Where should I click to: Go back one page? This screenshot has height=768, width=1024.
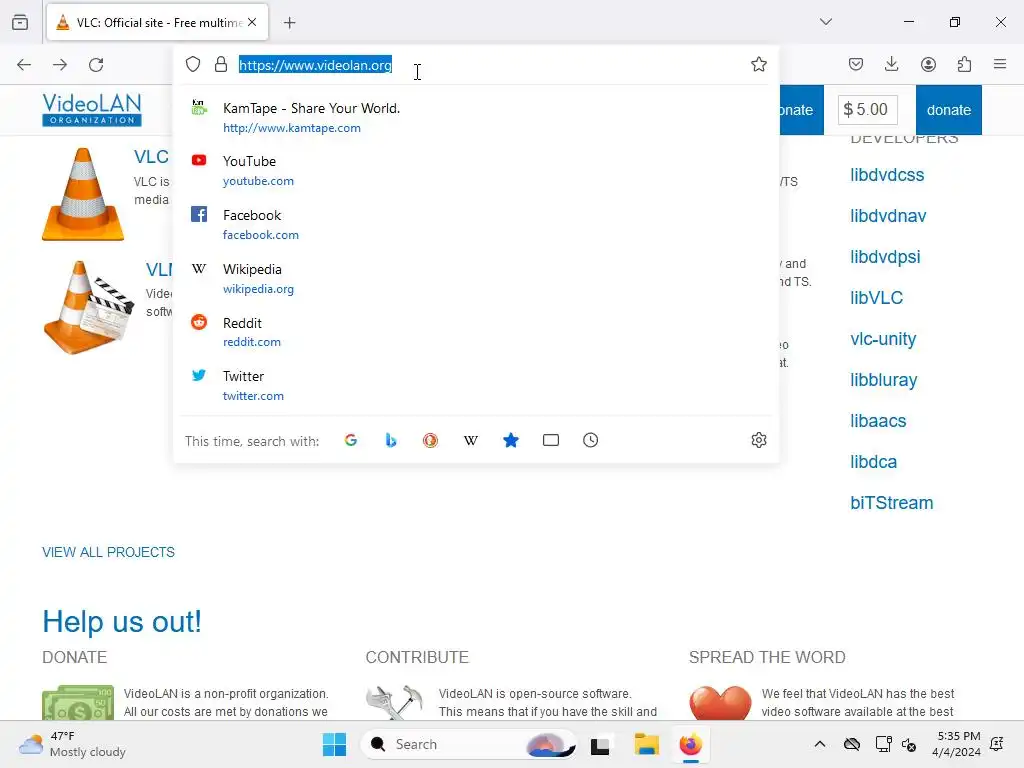coord(24,65)
